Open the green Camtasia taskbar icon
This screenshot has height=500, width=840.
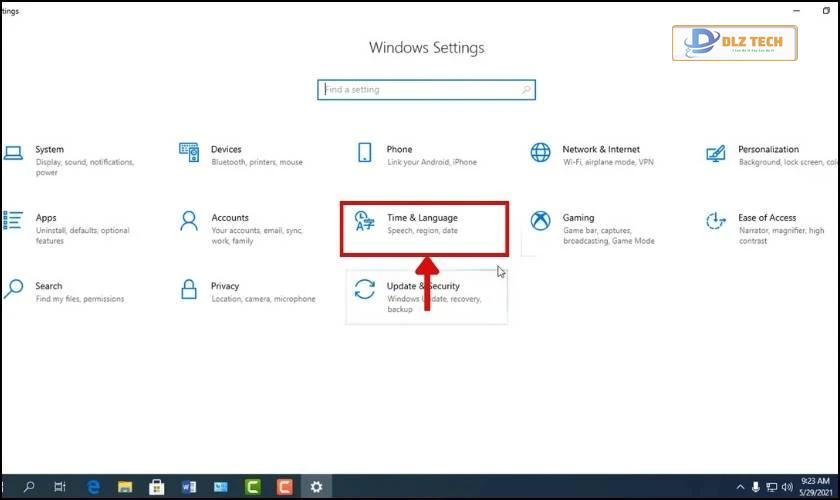253,487
